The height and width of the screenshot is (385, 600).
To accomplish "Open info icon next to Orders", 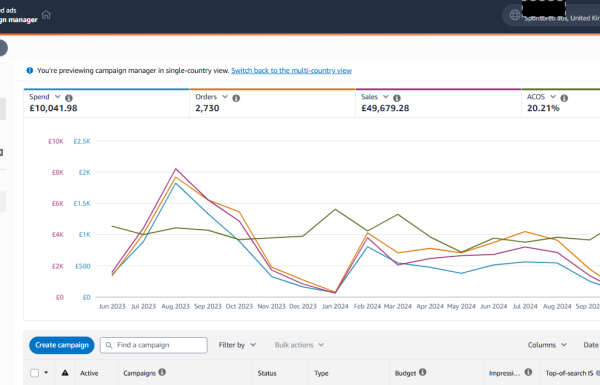I will click(236, 98).
